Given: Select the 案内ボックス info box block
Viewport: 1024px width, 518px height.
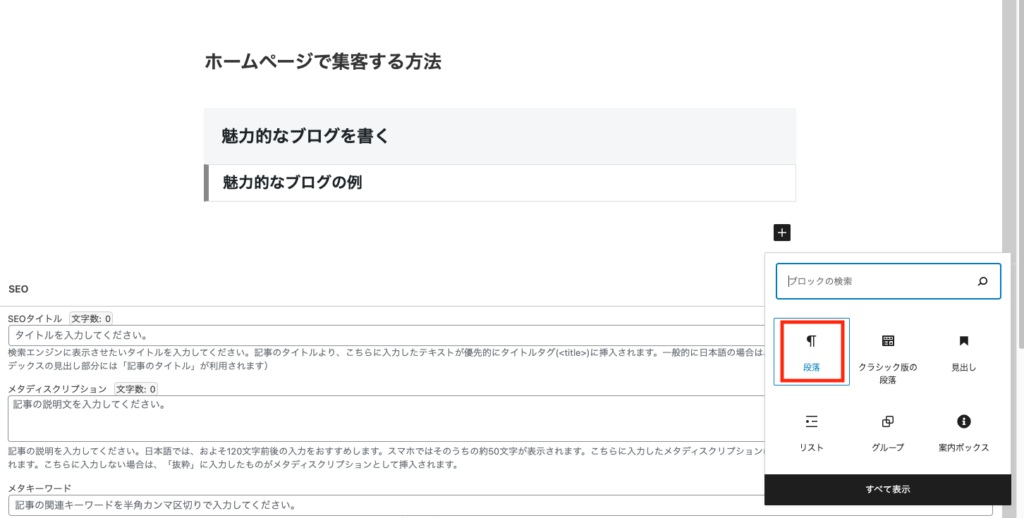Looking at the screenshot, I should [x=963, y=432].
